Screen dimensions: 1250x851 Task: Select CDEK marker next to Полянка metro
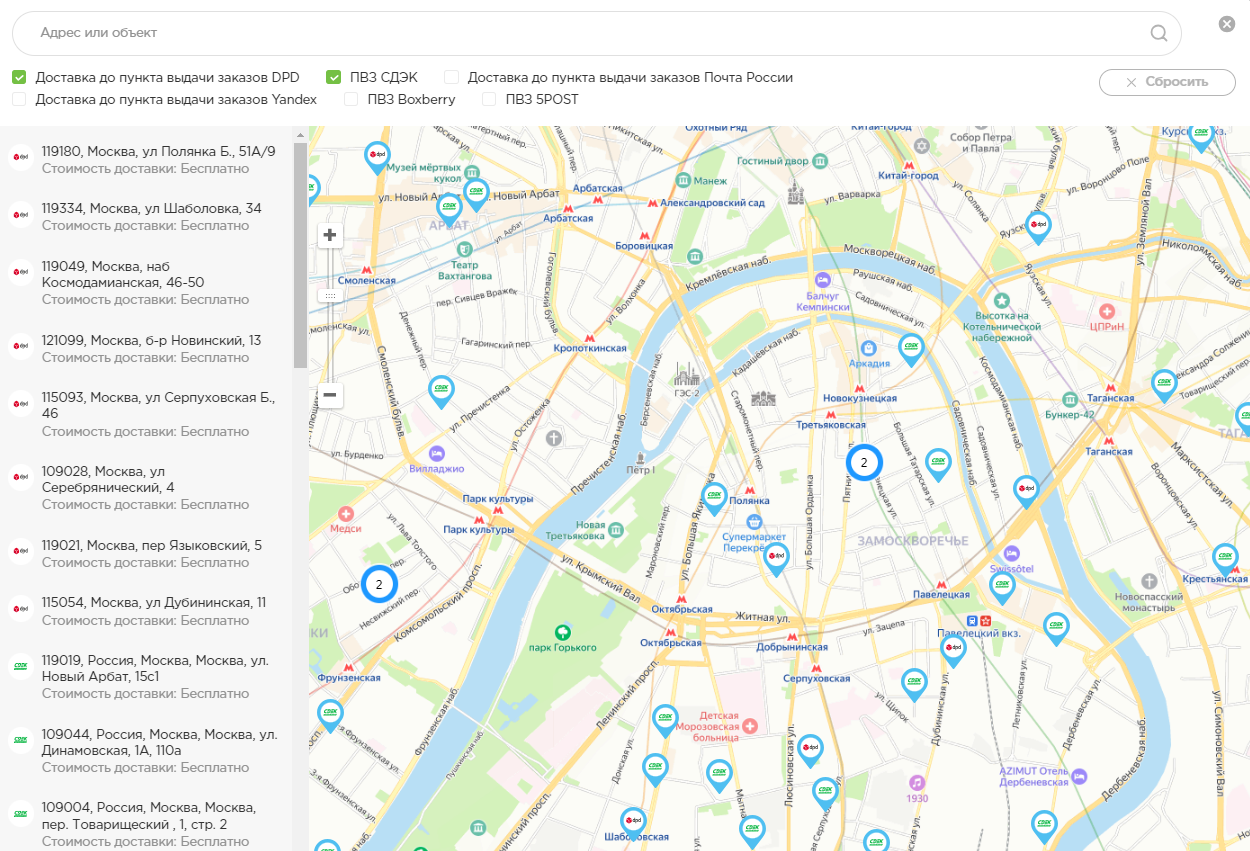click(x=715, y=498)
